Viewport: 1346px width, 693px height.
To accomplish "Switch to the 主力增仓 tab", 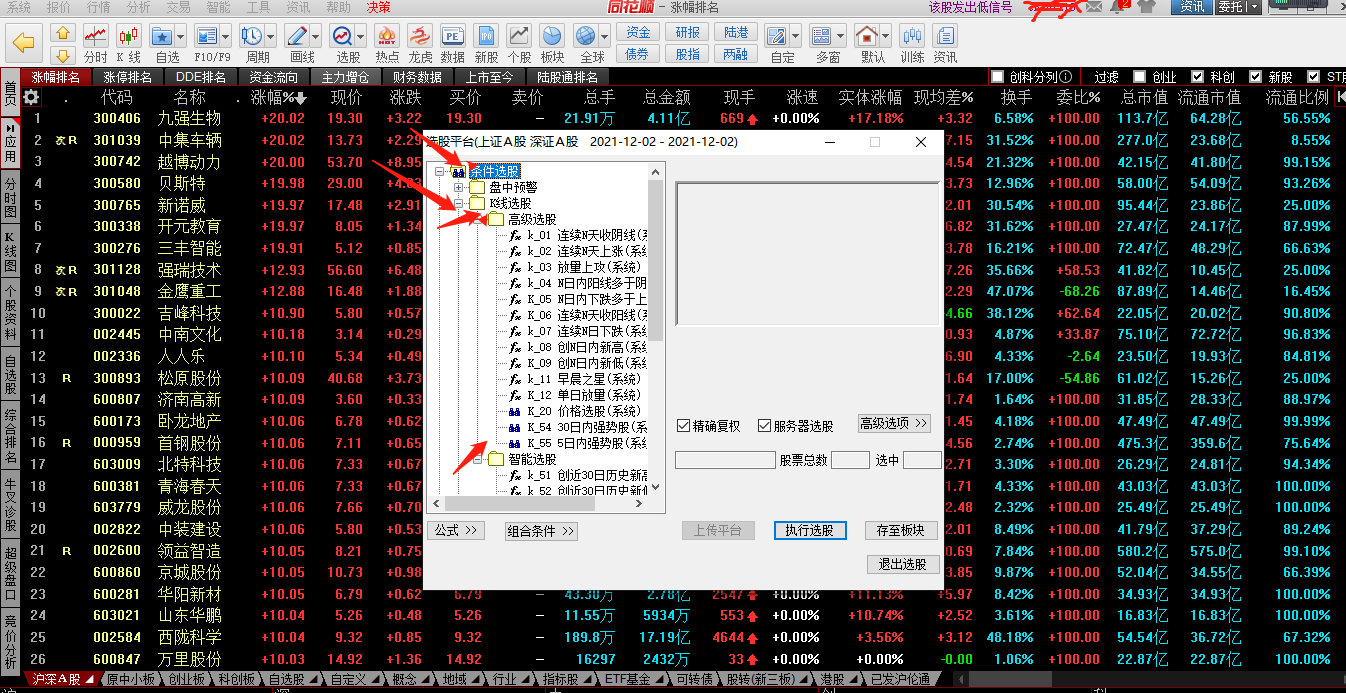I will coord(346,77).
